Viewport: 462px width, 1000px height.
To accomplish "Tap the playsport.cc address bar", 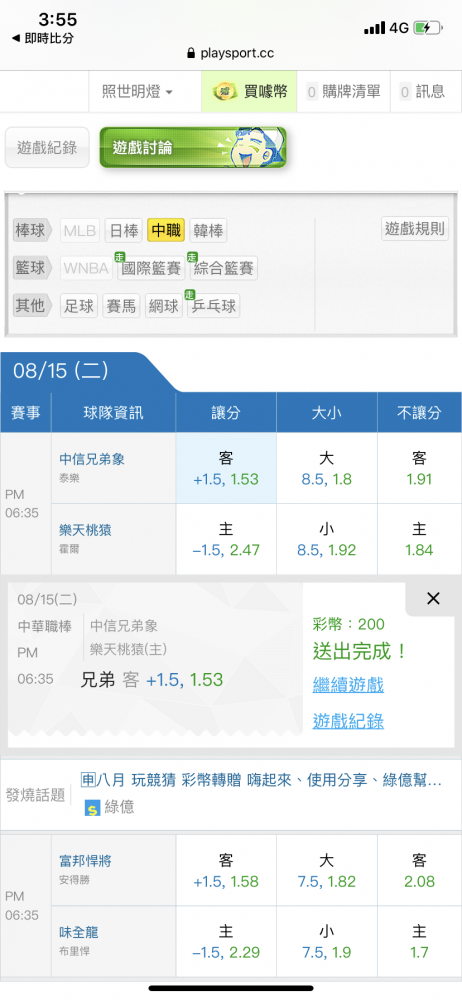I will point(231,54).
